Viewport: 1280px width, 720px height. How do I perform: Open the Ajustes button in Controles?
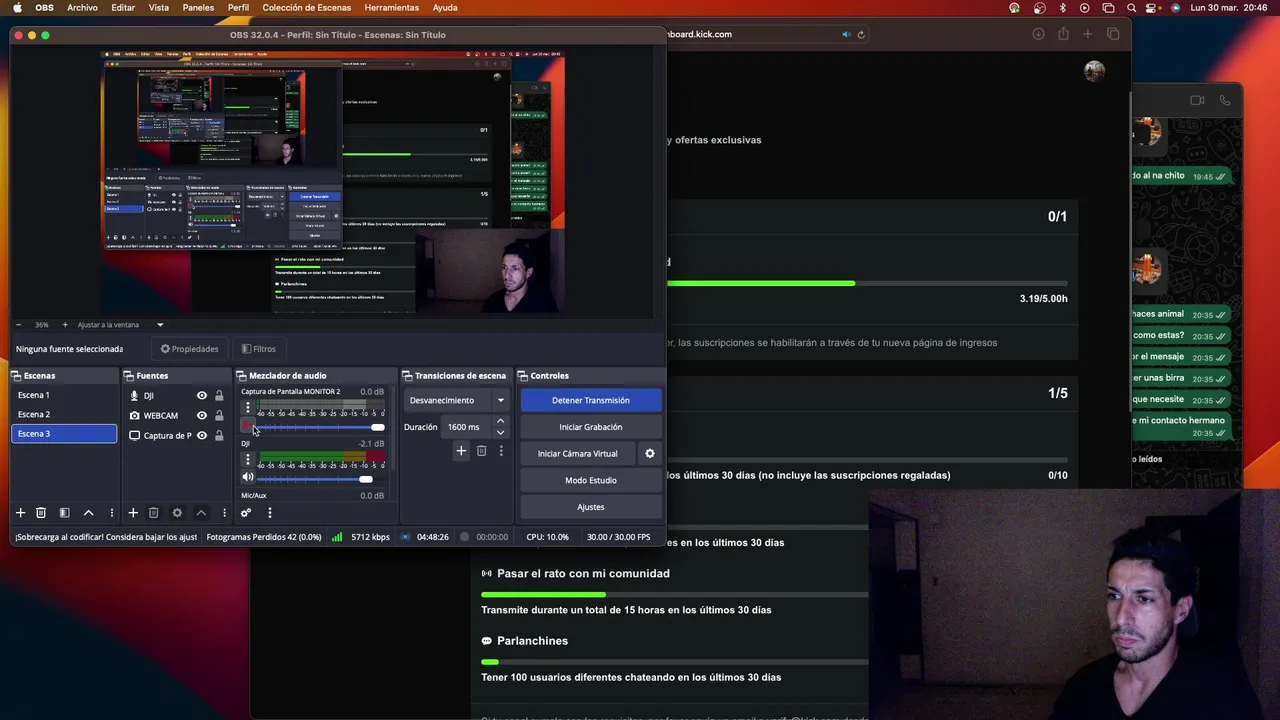[591, 507]
